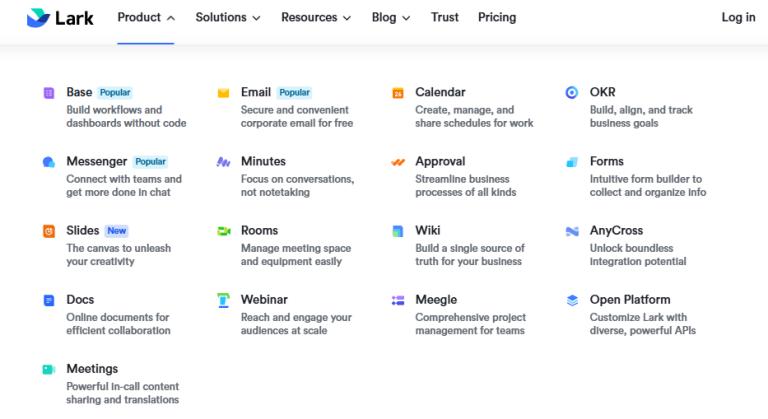The height and width of the screenshot is (419, 768).
Task: Select the Open Platform menu entry
Action: point(630,300)
